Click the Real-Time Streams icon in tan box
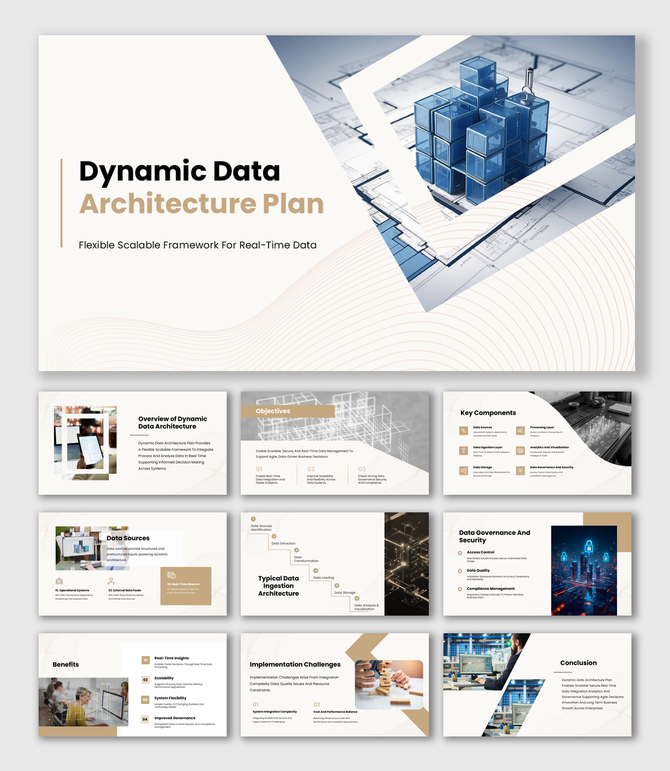Image resolution: width=670 pixels, height=771 pixels. (x=171, y=575)
